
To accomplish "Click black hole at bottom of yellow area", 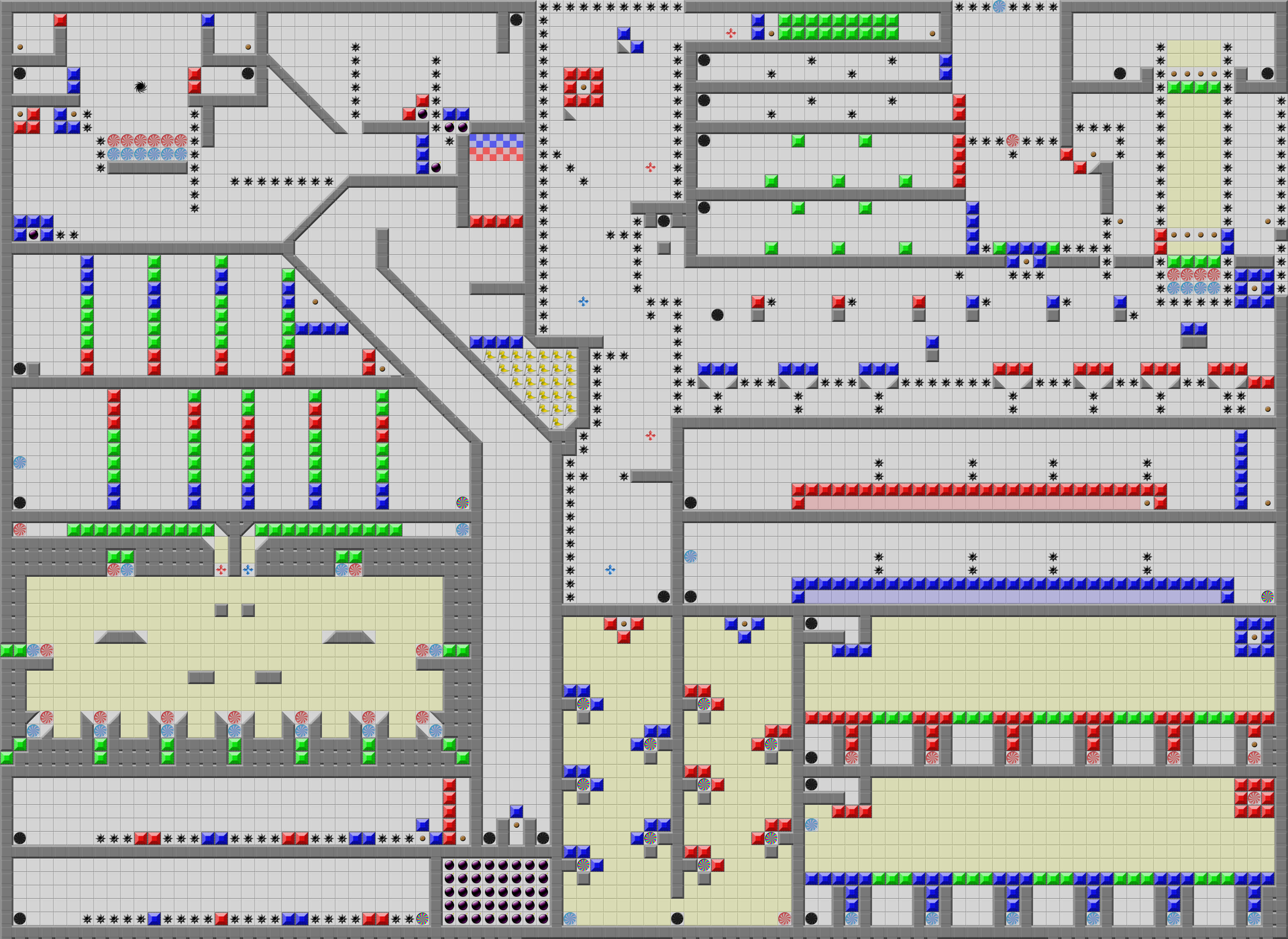I will tap(677, 918).
